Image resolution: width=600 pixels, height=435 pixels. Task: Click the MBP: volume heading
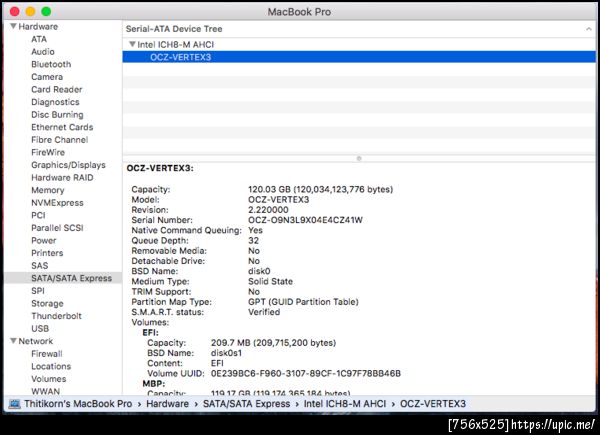pos(154,383)
